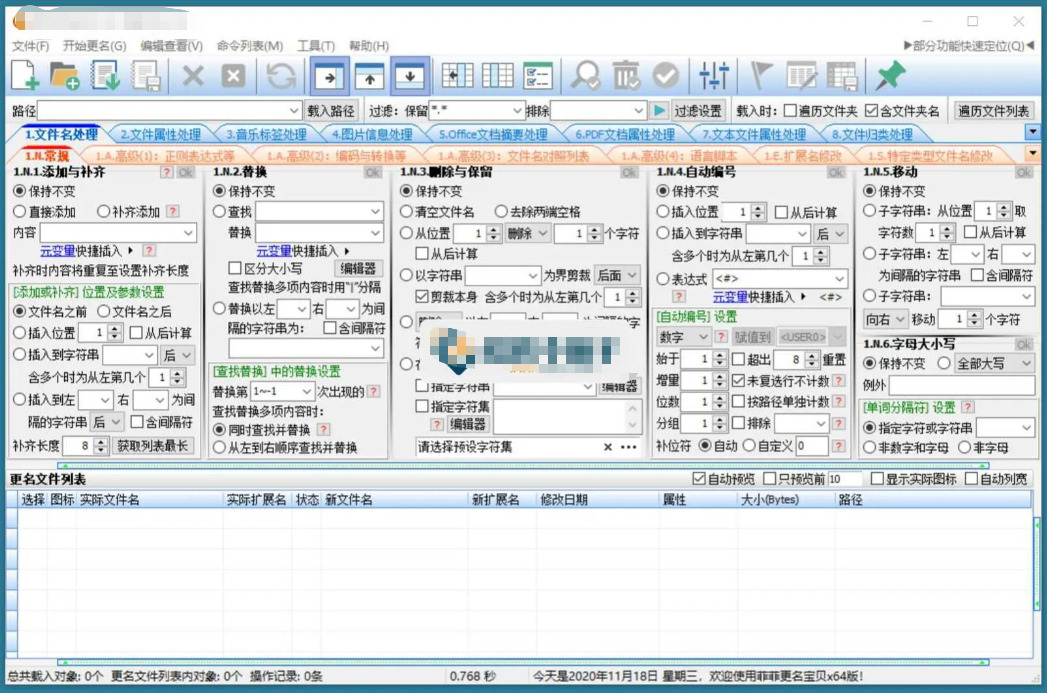Image resolution: width=1047 pixels, height=693 pixels.
Task: Click the trash bin toolbar icon
Action: click(625, 76)
